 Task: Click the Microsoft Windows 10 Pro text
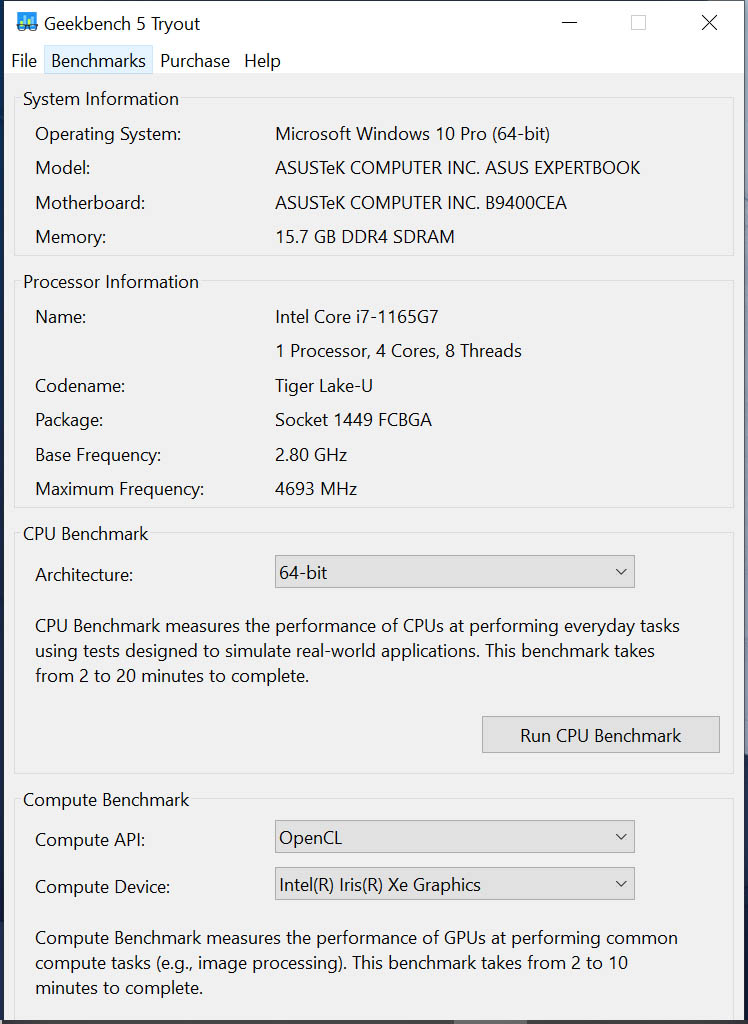click(x=412, y=133)
